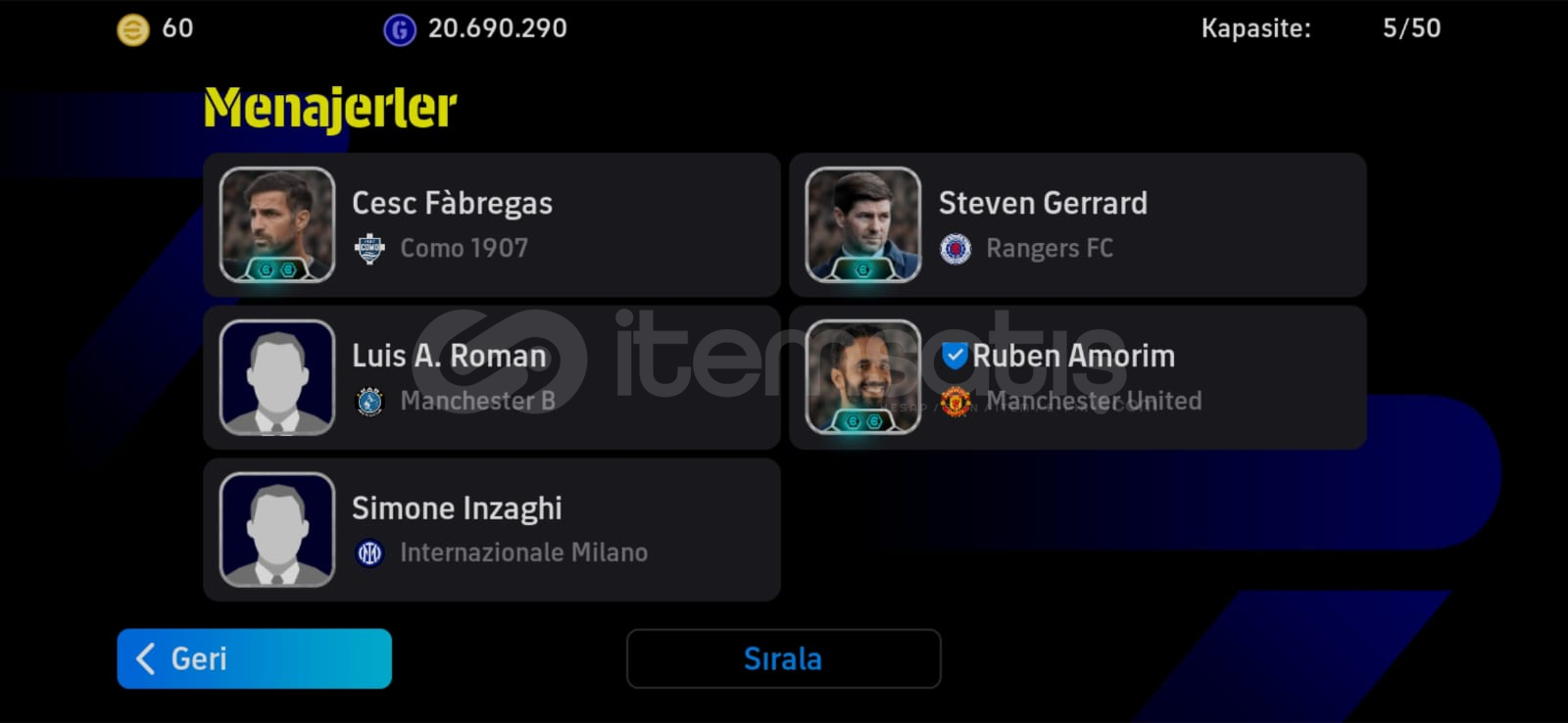The image size is (1568, 723).
Task: Click the gold eFootball coin icon
Action: click(133, 29)
